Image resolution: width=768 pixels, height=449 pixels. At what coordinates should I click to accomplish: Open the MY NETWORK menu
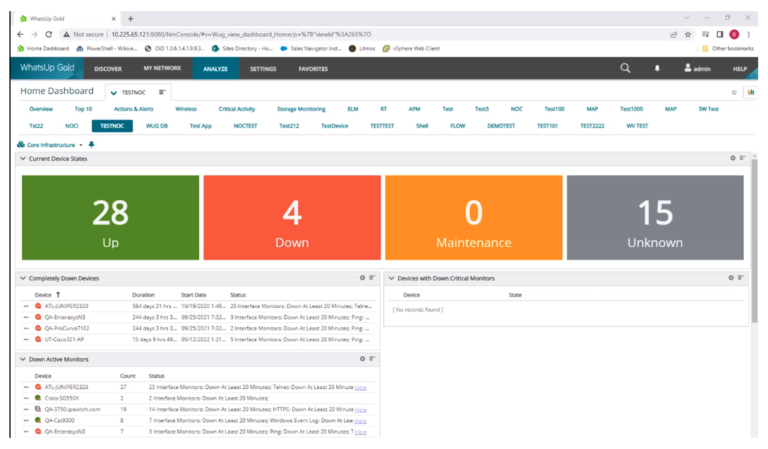tap(162, 68)
